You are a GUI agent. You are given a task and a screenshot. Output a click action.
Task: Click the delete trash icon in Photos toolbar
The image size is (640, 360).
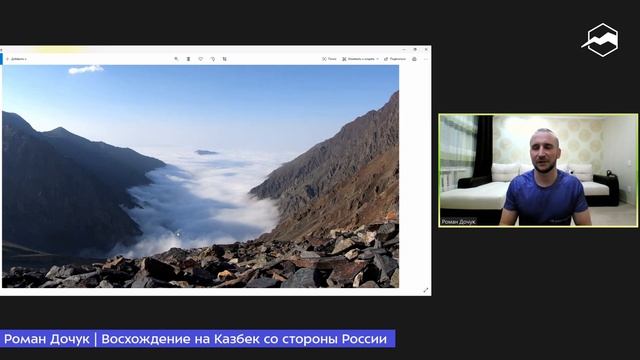point(189,59)
